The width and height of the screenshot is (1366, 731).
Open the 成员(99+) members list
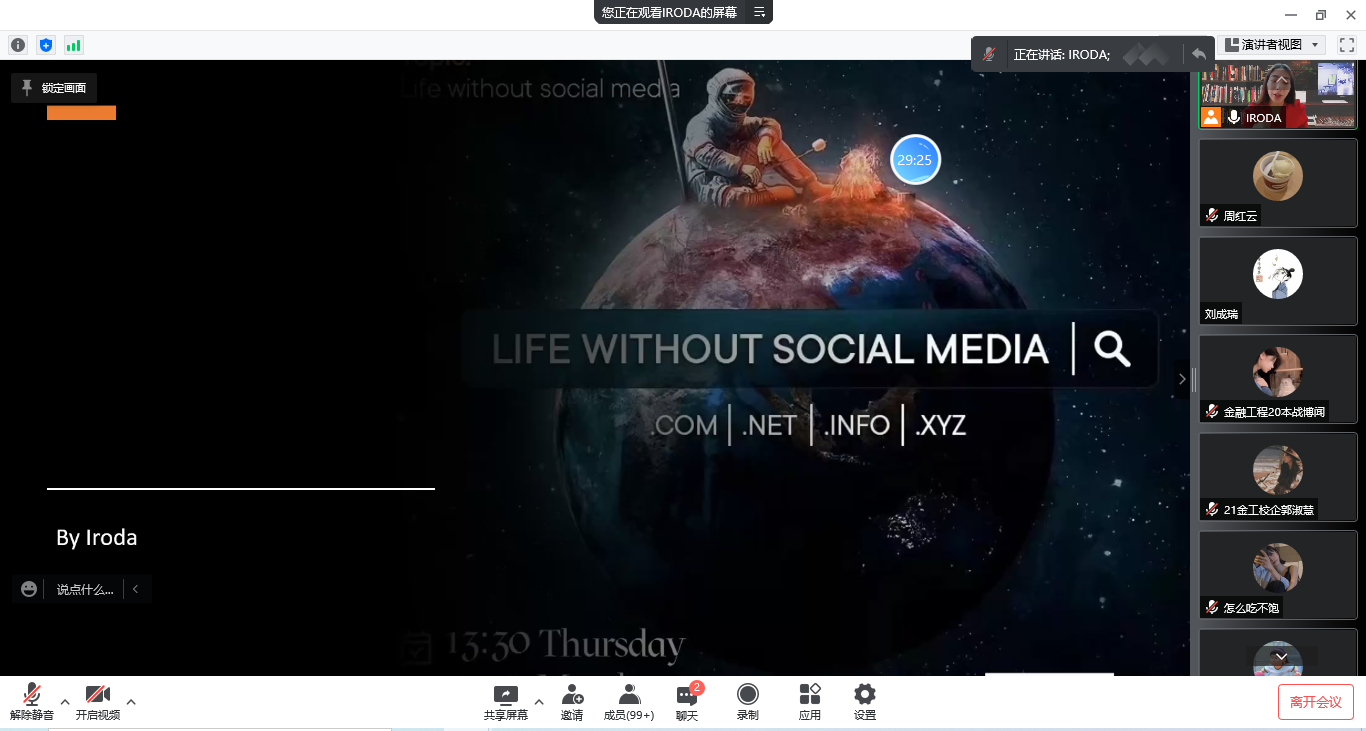tap(629, 701)
